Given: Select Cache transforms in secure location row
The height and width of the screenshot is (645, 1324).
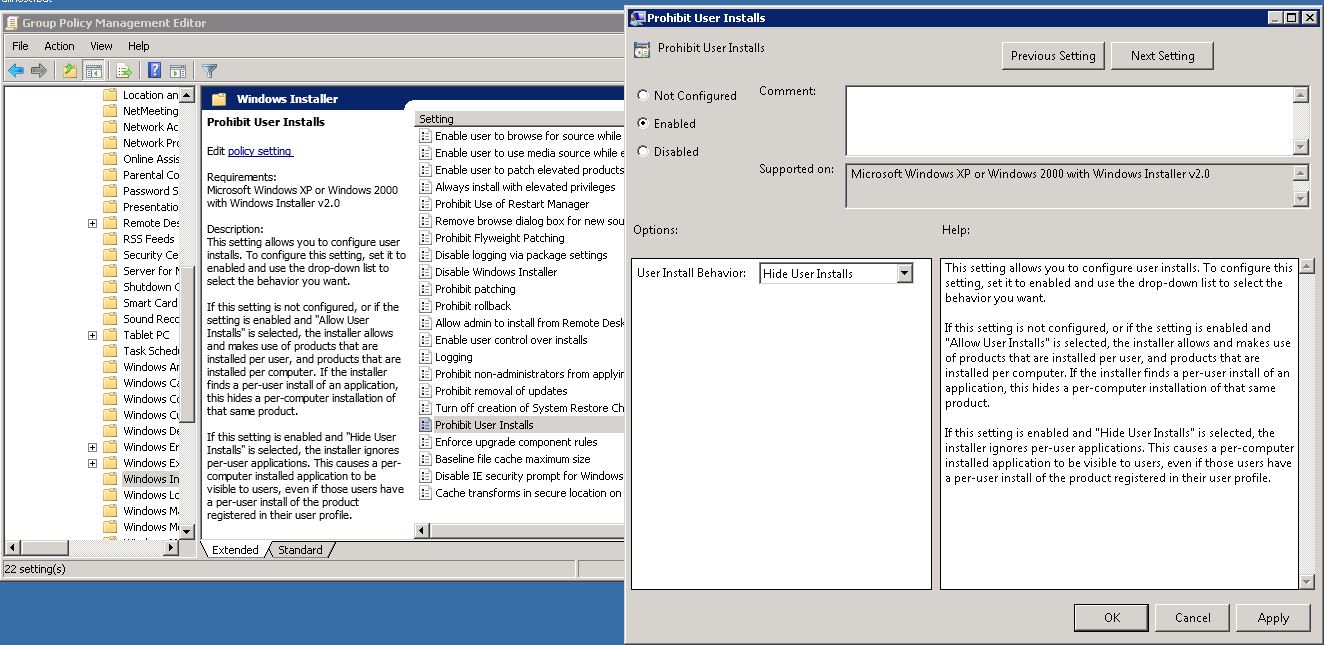Looking at the screenshot, I should (x=528, y=493).
